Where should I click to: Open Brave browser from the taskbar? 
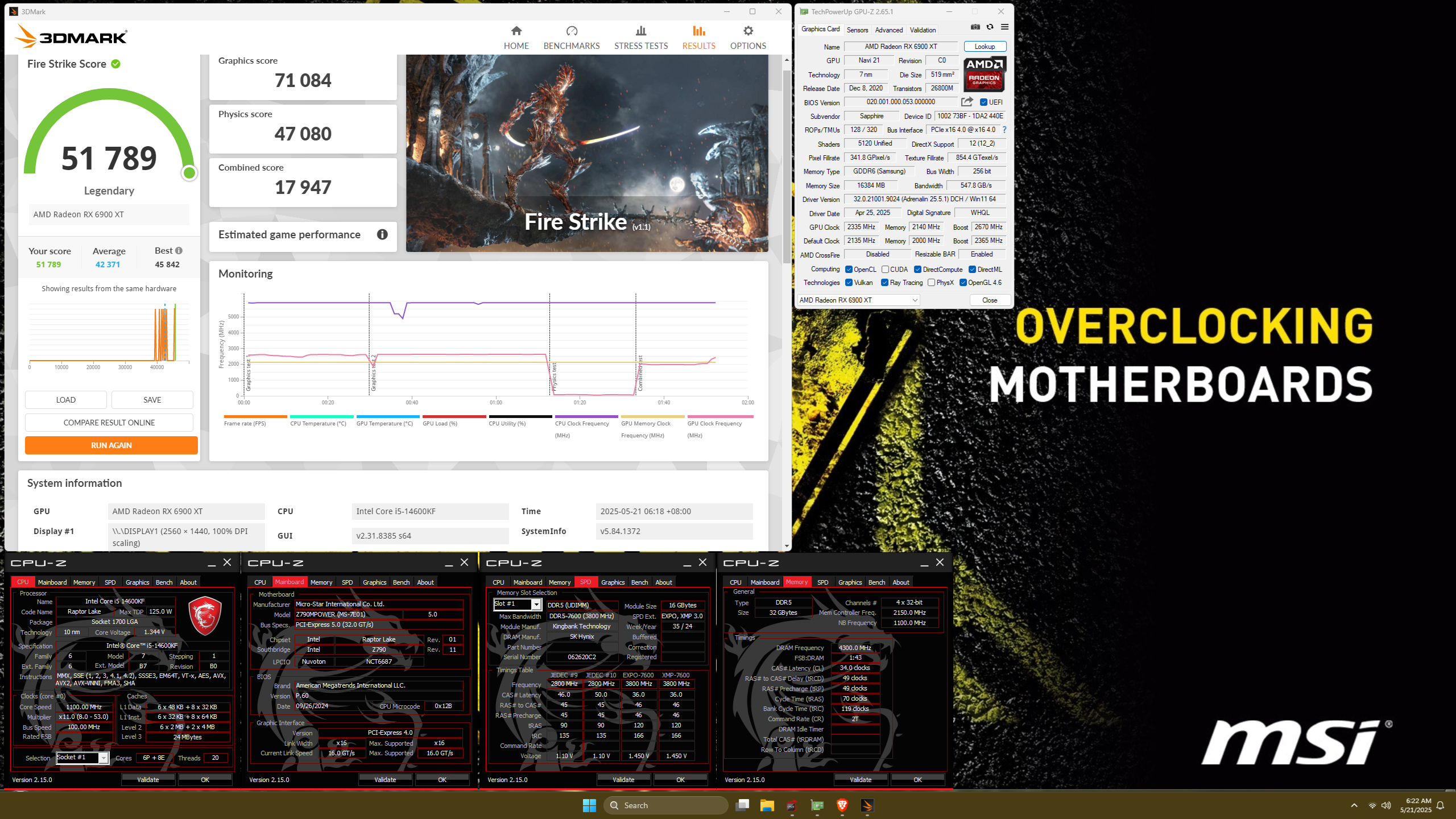click(x=842, y=805)
